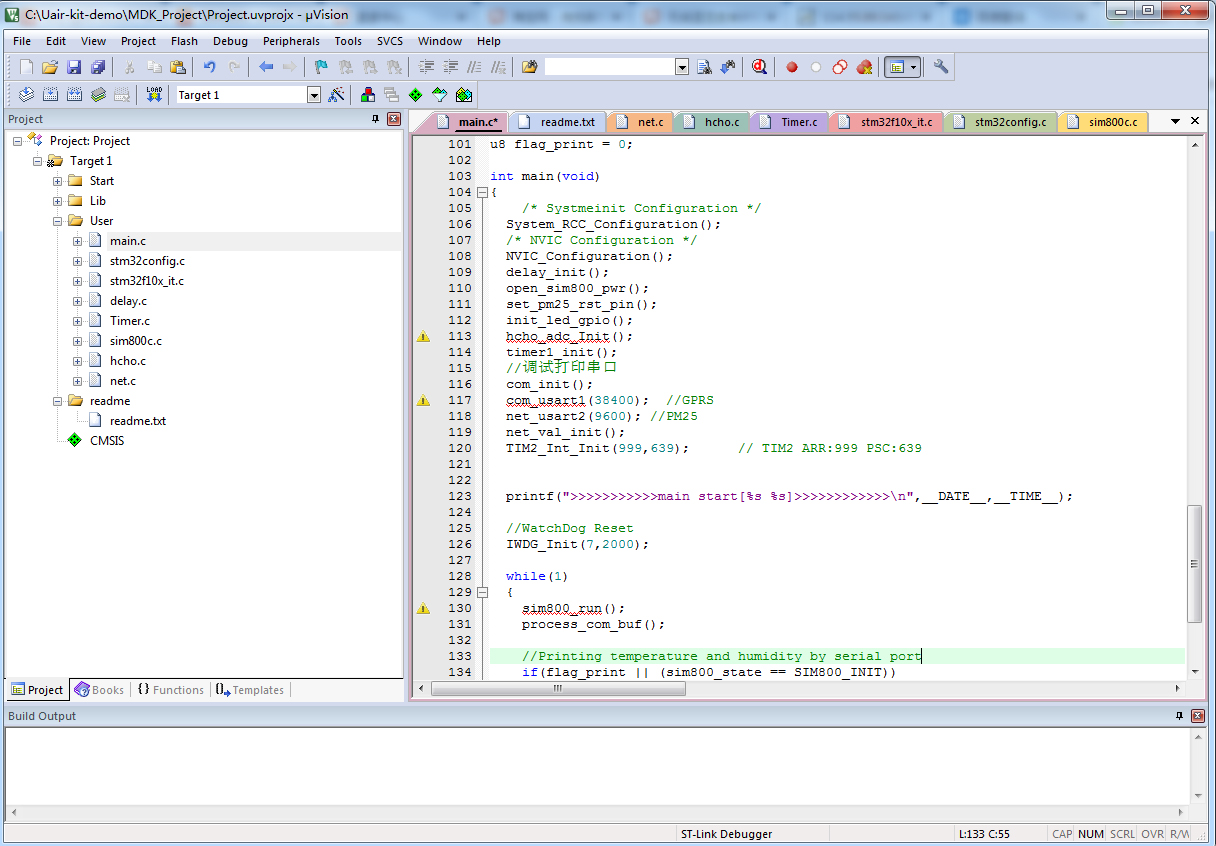Click the Download to flash LOAD icon
The height and width of the screenshot is (846, 1216).
point(153,95)
